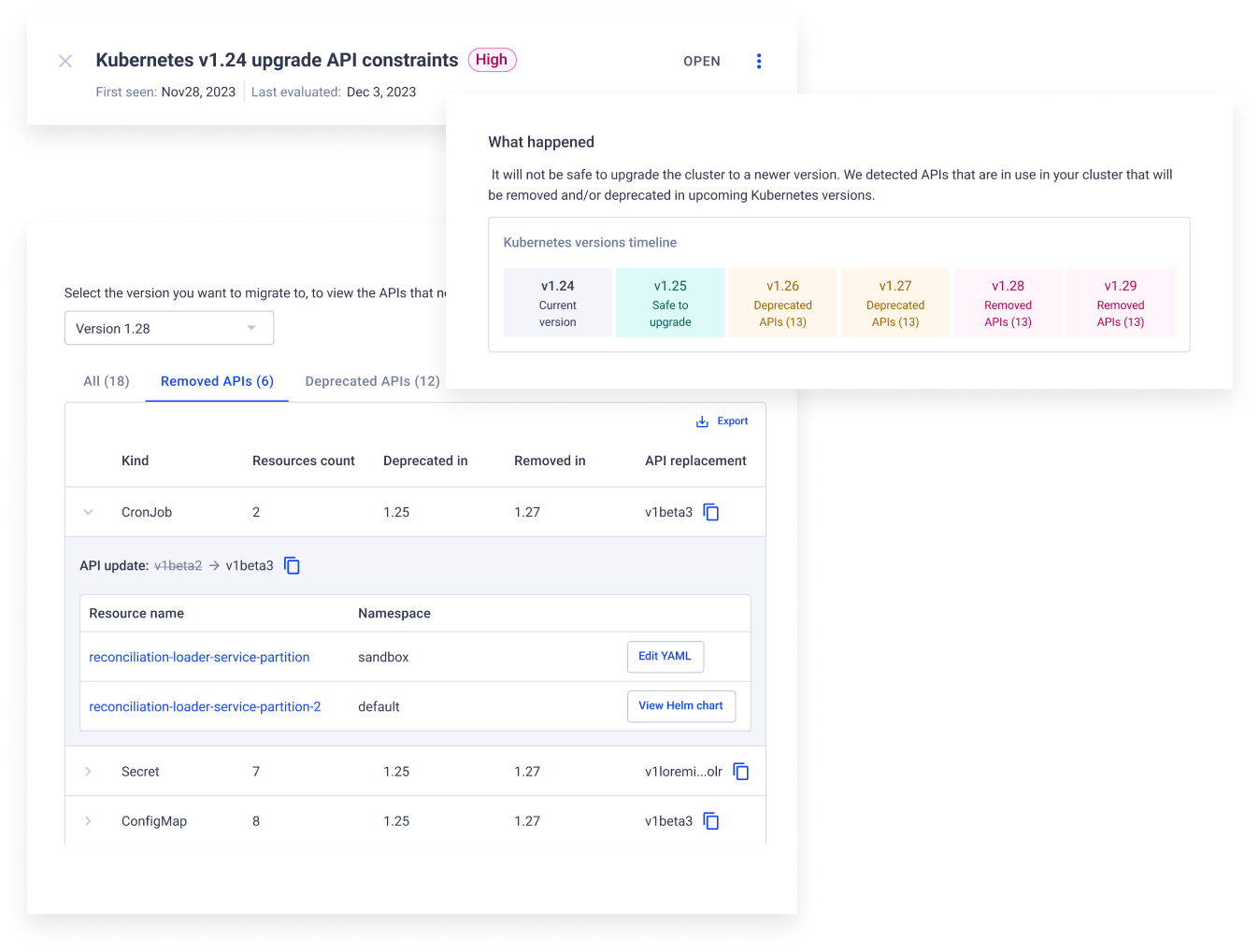The image size is (1259, 952).
Task: Click the OPEN status label
Action: (702, 61)
